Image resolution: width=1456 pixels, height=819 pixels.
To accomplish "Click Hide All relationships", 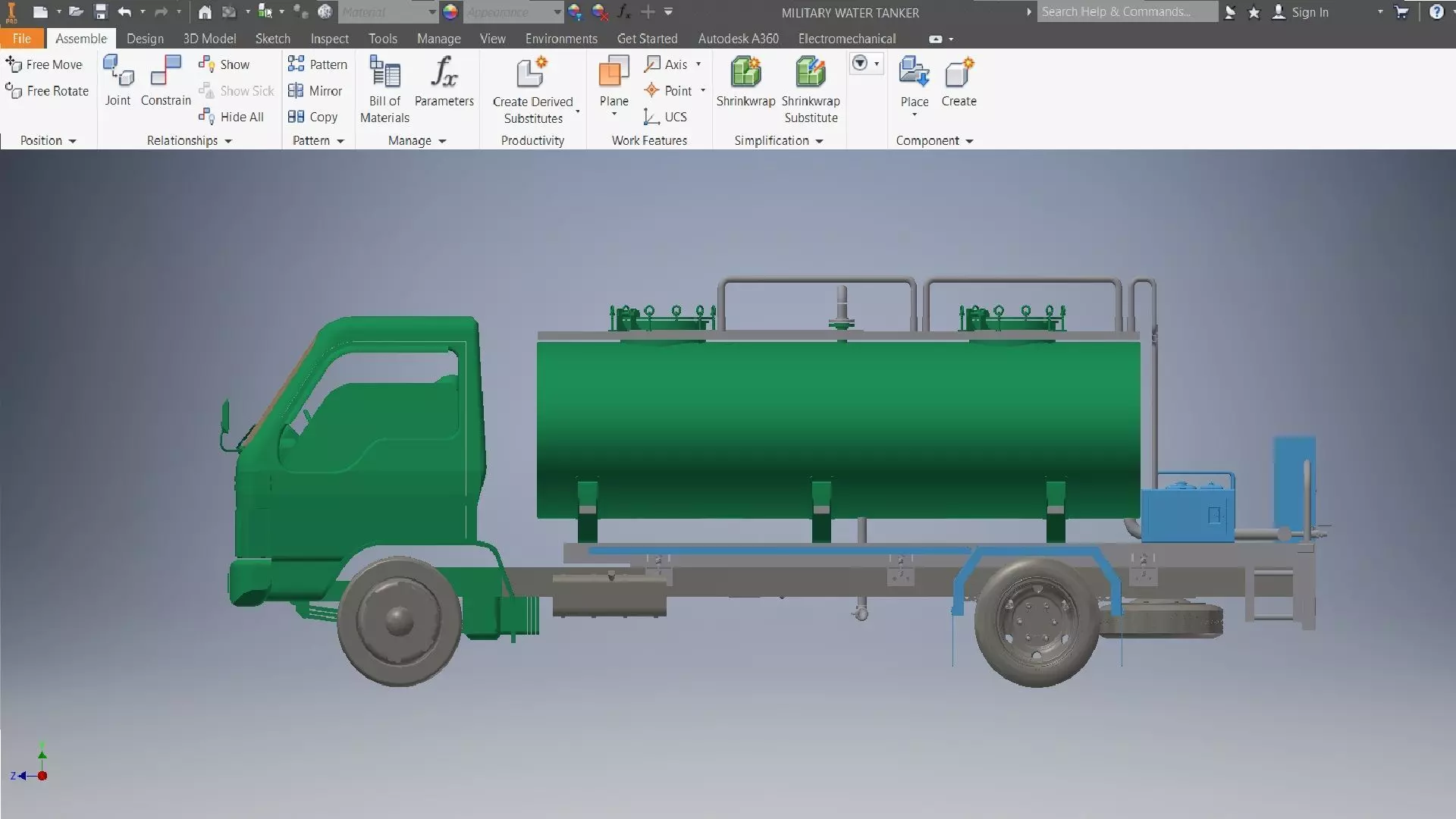I will [231, 117].
